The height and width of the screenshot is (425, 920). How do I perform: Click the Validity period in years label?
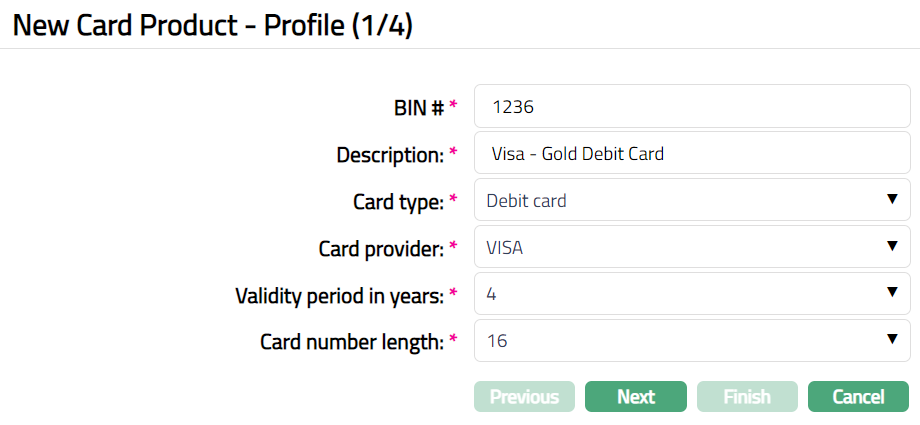point(339,296)
